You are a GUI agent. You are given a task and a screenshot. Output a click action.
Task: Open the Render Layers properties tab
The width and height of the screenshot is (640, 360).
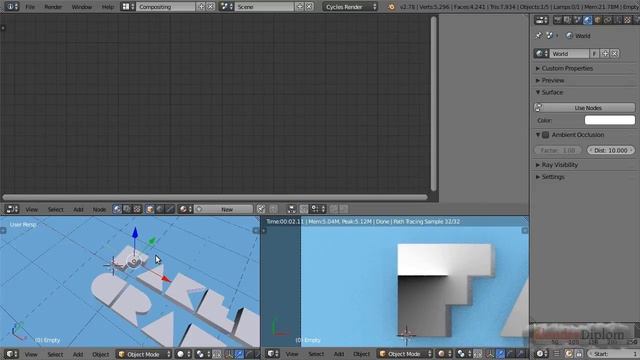coord(568,20)
